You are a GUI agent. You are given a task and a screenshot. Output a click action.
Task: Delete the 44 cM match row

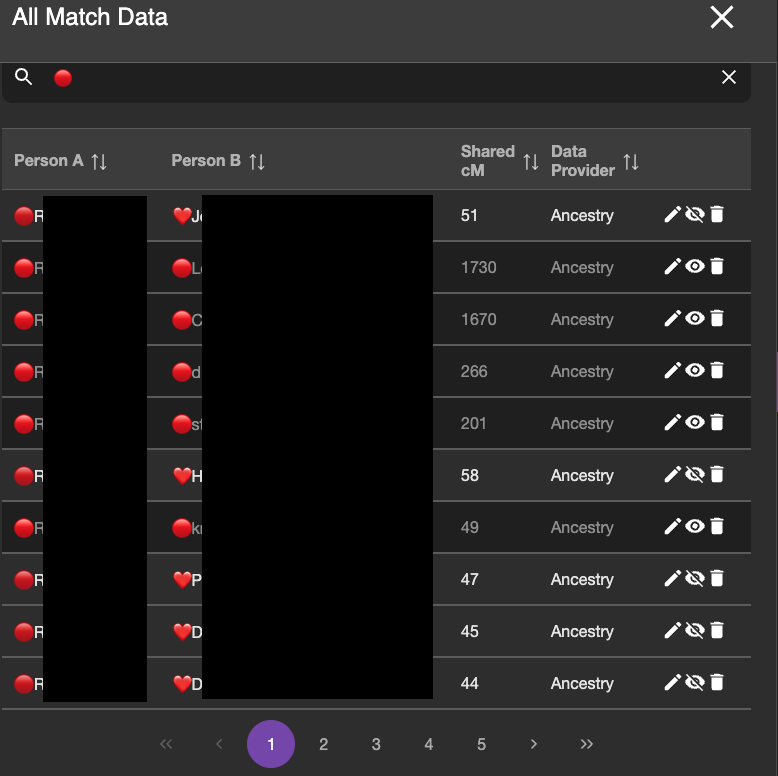(717, 683)
